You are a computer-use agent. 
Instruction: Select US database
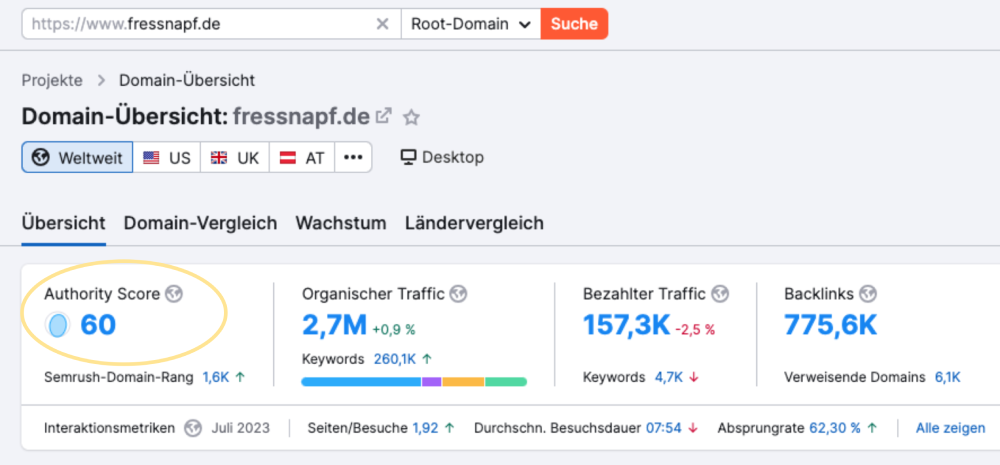pos(166,158)
